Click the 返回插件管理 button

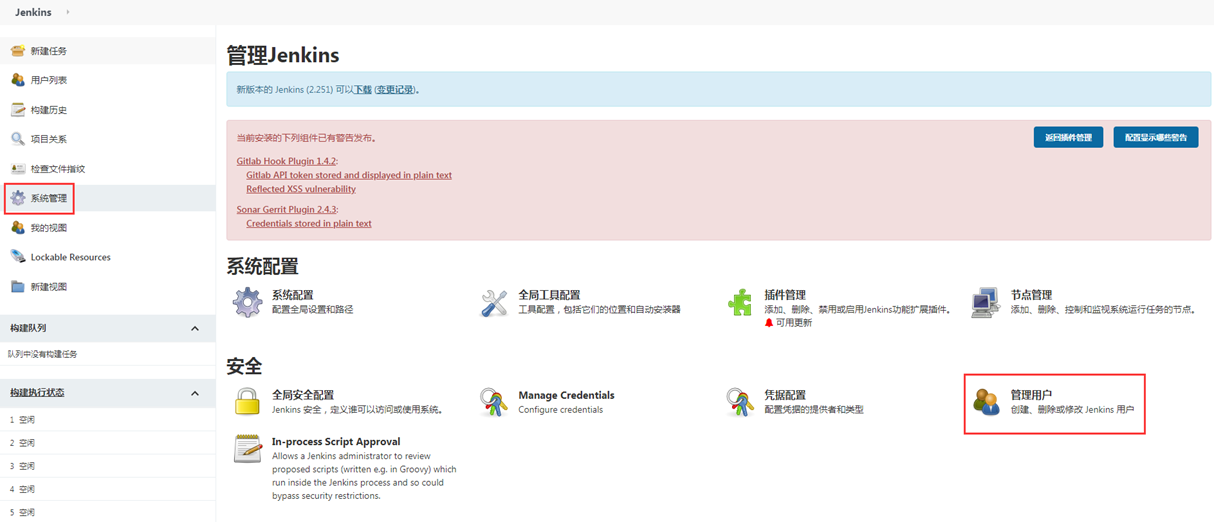pos(1068,137)
